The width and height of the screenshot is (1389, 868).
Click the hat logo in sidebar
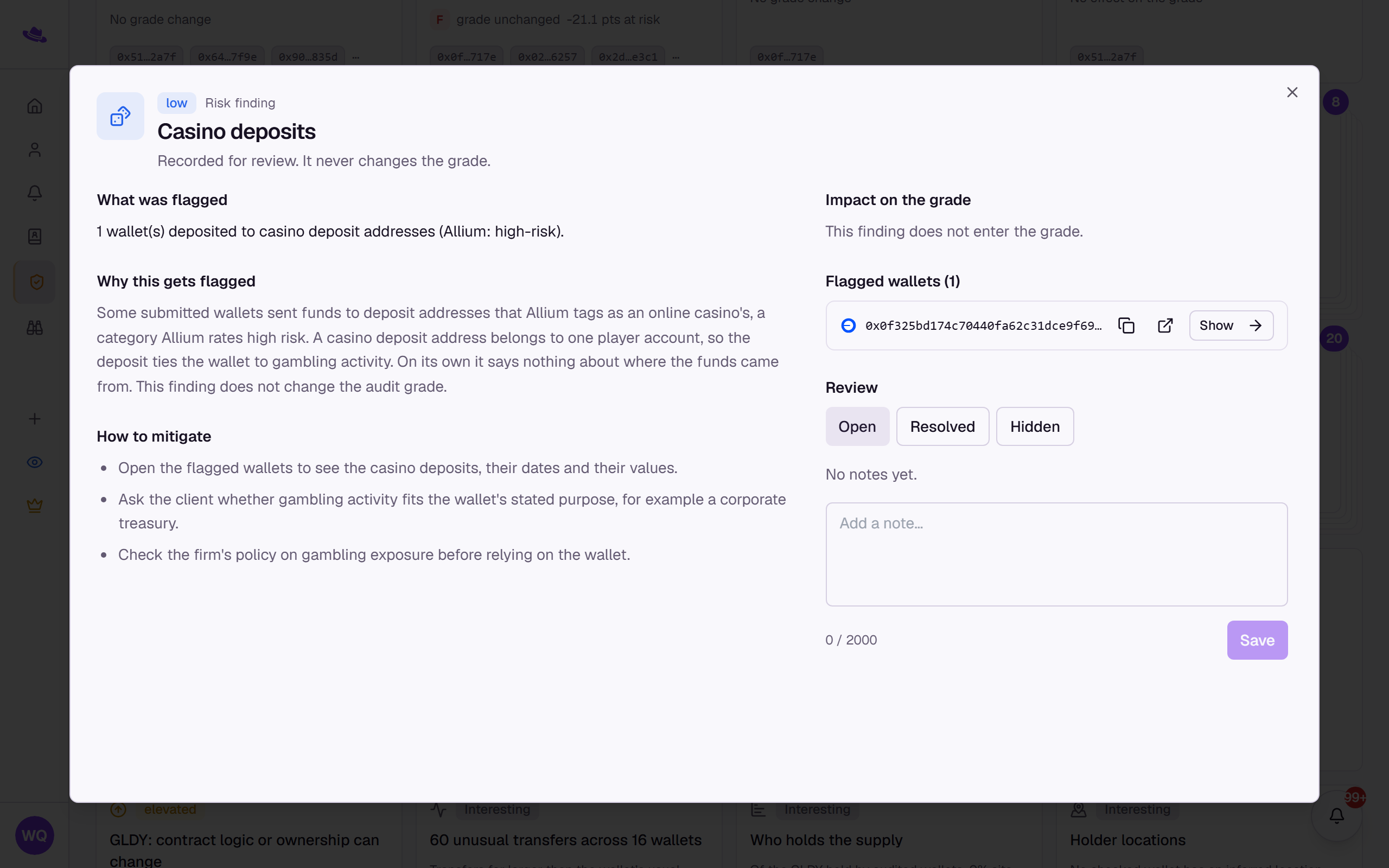click(35, 34)
